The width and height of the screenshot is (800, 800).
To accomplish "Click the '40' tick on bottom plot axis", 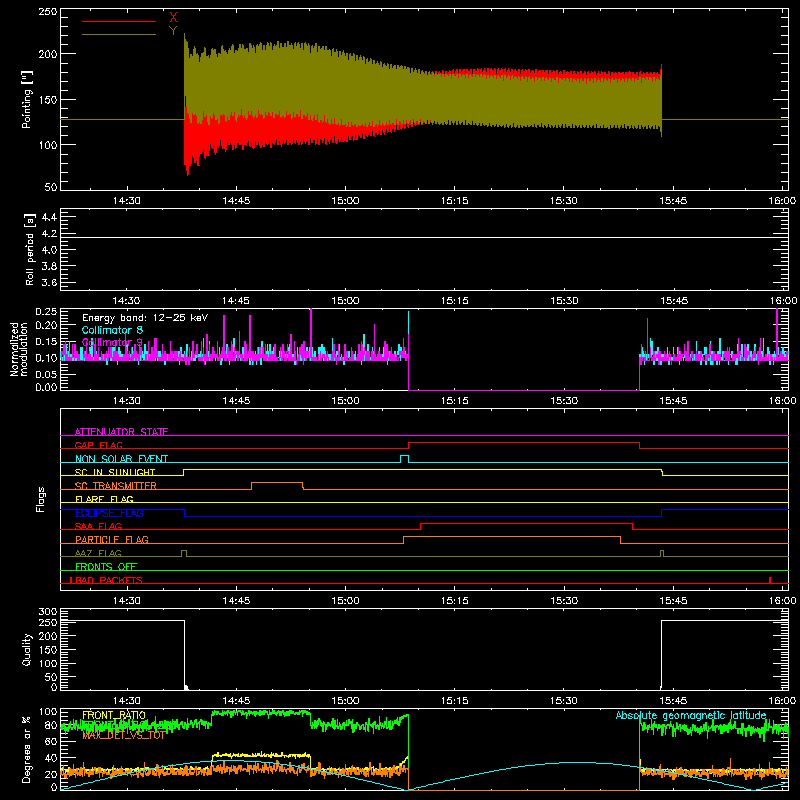I will [x=51, y=758].
